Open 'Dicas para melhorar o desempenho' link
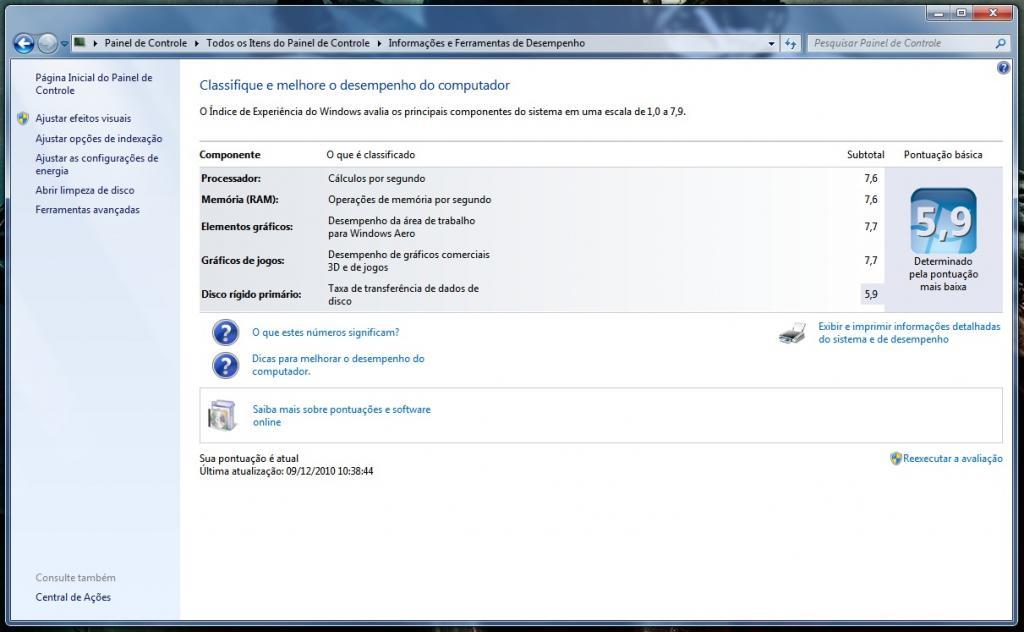Image resolution: width=1024 pixels, height=632 pixels. pyautogui.click(x=338, y=365)
